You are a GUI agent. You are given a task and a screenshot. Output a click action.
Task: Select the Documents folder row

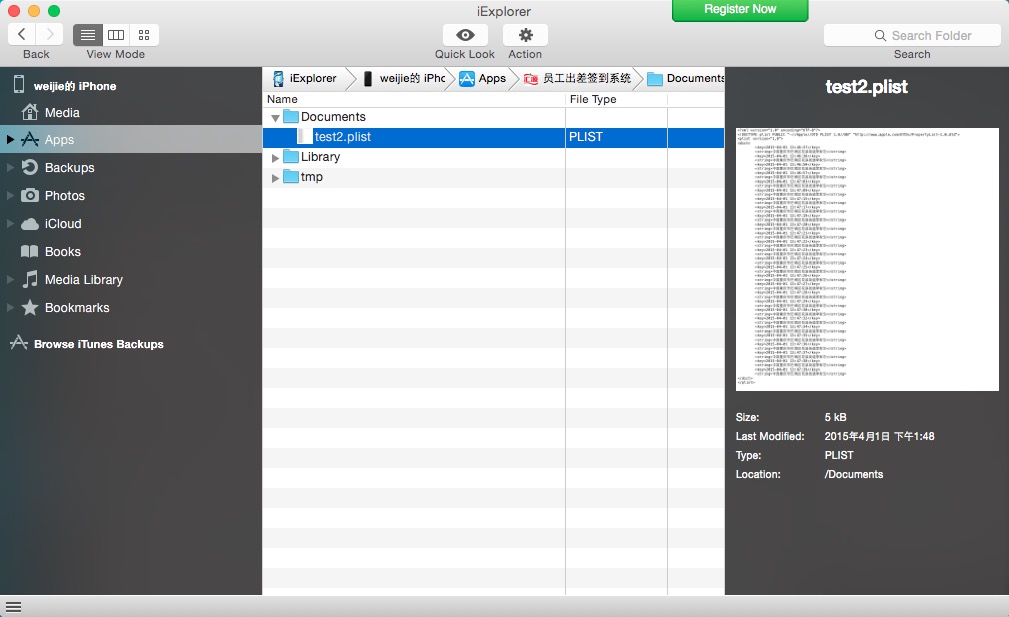click(x=493, y=117)
